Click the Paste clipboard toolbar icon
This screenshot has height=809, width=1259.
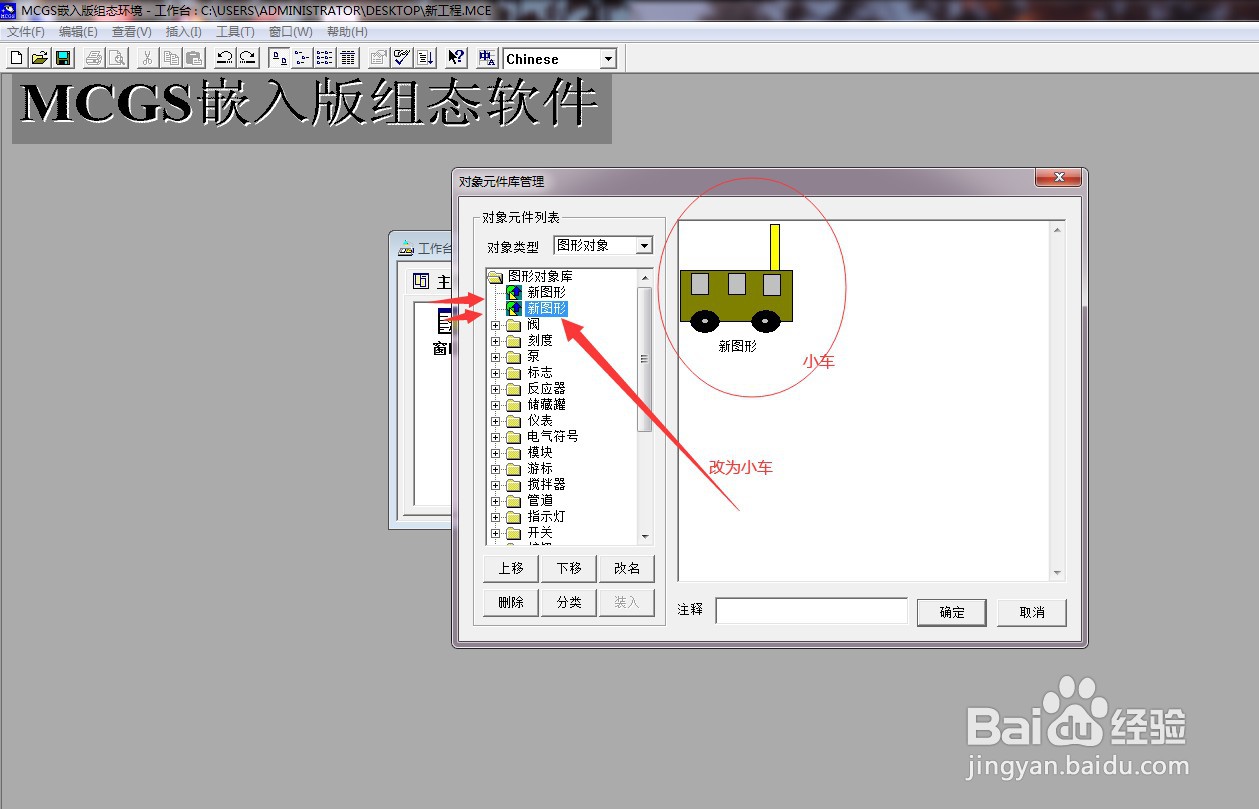pos(193,58)
